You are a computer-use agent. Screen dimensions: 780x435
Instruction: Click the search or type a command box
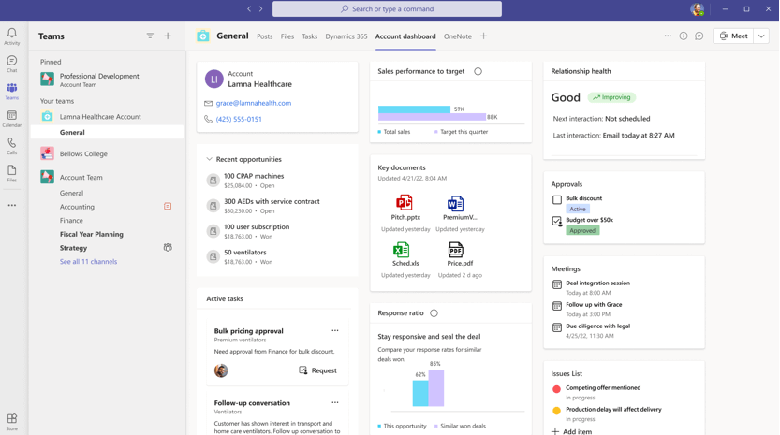[x=387, y=9]
